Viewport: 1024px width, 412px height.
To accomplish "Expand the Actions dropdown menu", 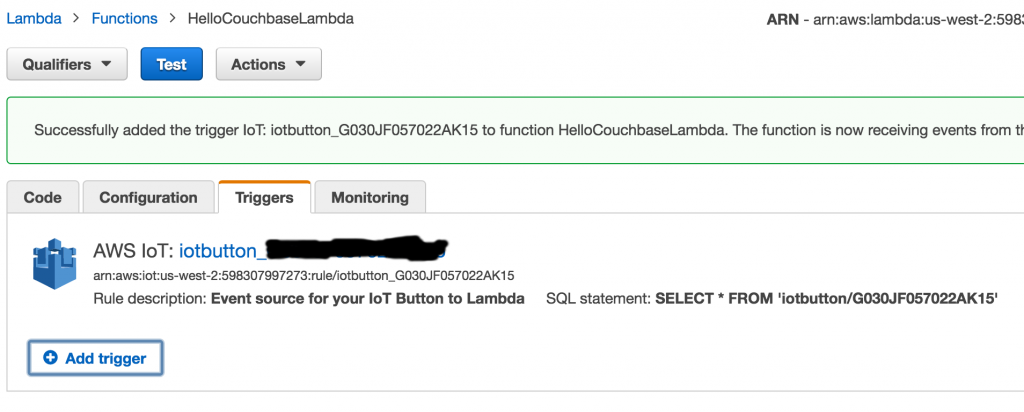I will [x=268, y=64].
